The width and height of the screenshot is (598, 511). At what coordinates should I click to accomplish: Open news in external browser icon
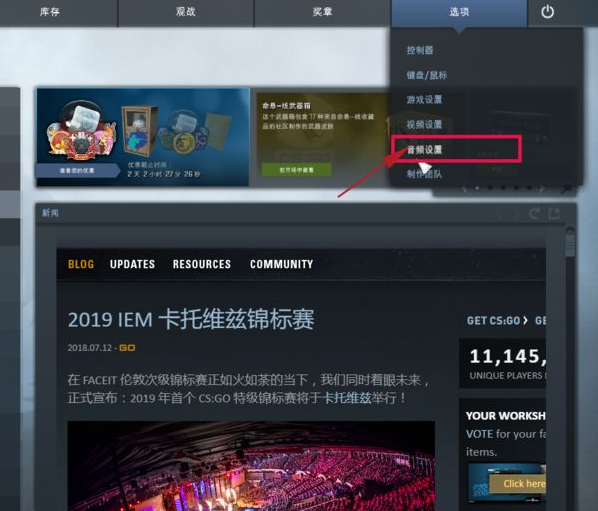[554, 213]
